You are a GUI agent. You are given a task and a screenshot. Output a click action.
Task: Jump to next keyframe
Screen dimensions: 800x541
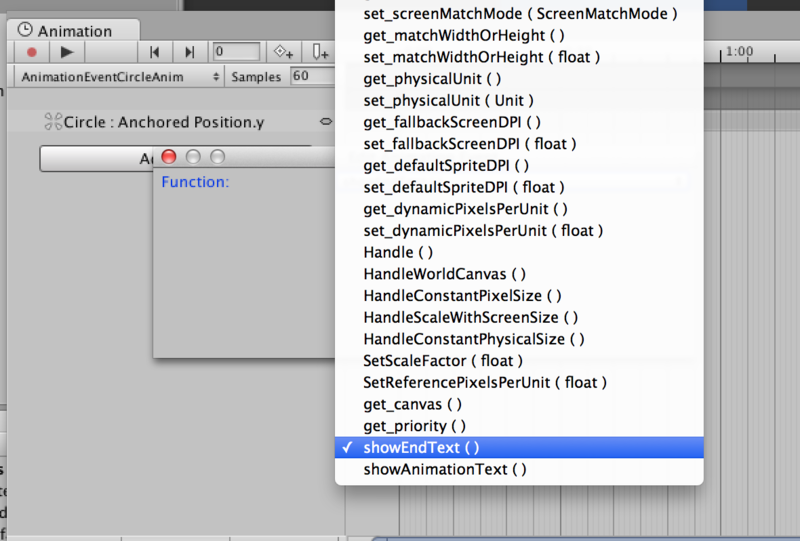190,52
